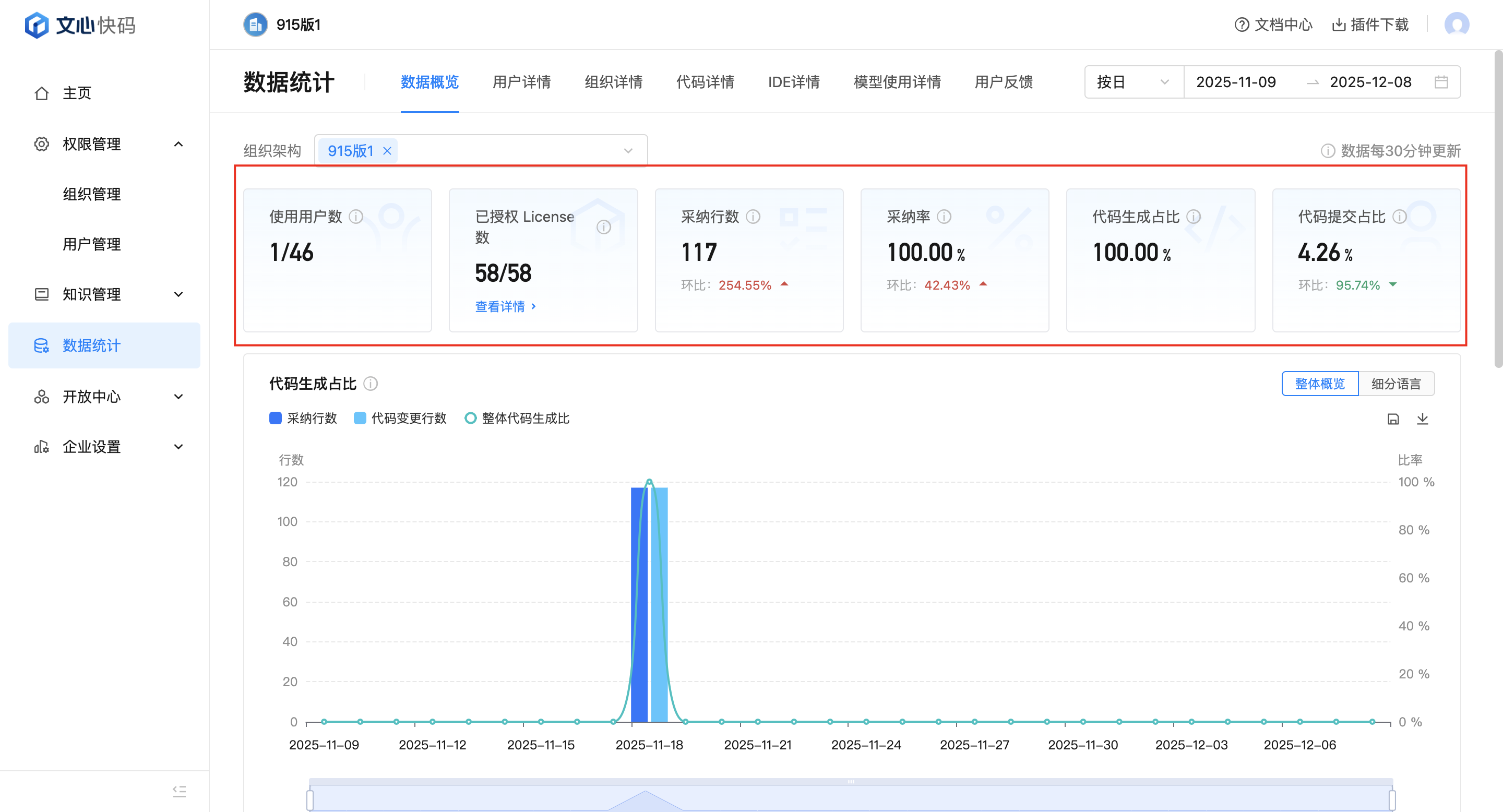The image size is (1503, 812).
Task: Click the left handle of chart zoom slider
Action: (310, 800)
